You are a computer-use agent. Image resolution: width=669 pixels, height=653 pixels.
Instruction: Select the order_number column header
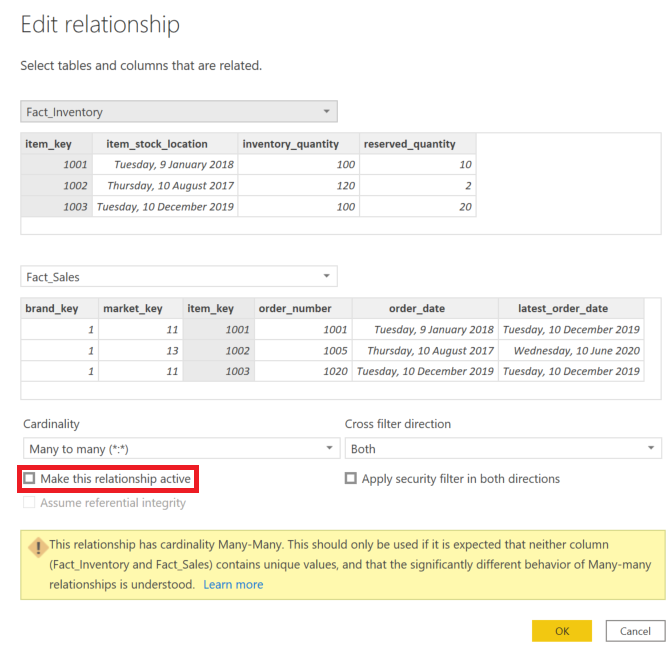(303, 308)
